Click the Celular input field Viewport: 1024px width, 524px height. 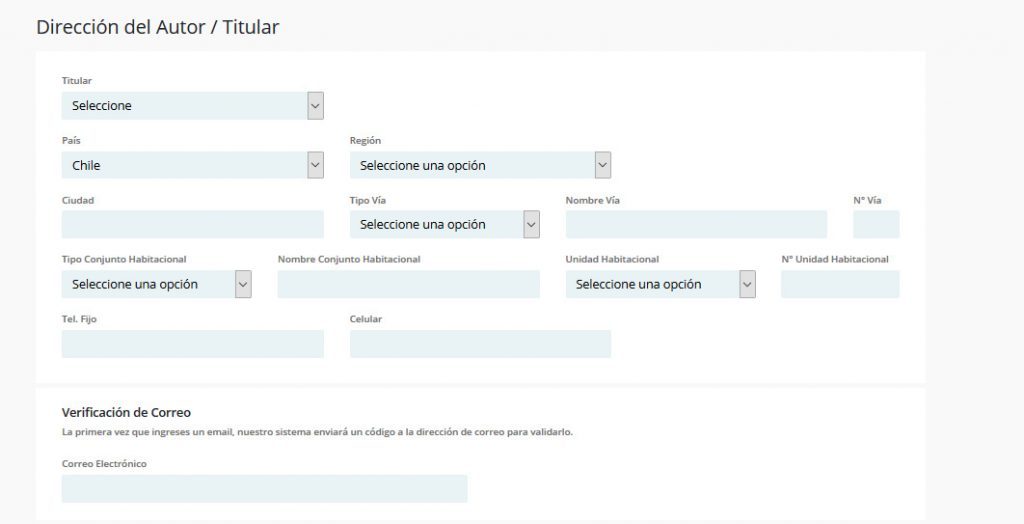click(x=480, y=344)
